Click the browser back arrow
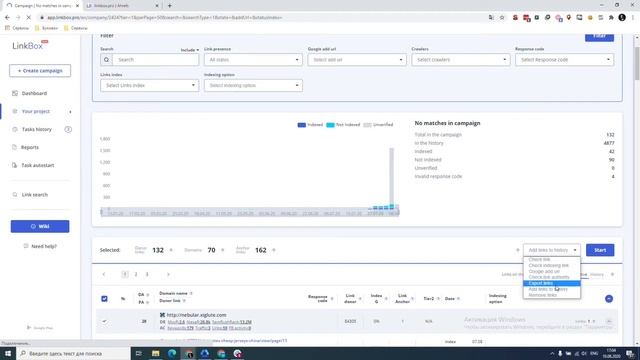 coord(7,18)
